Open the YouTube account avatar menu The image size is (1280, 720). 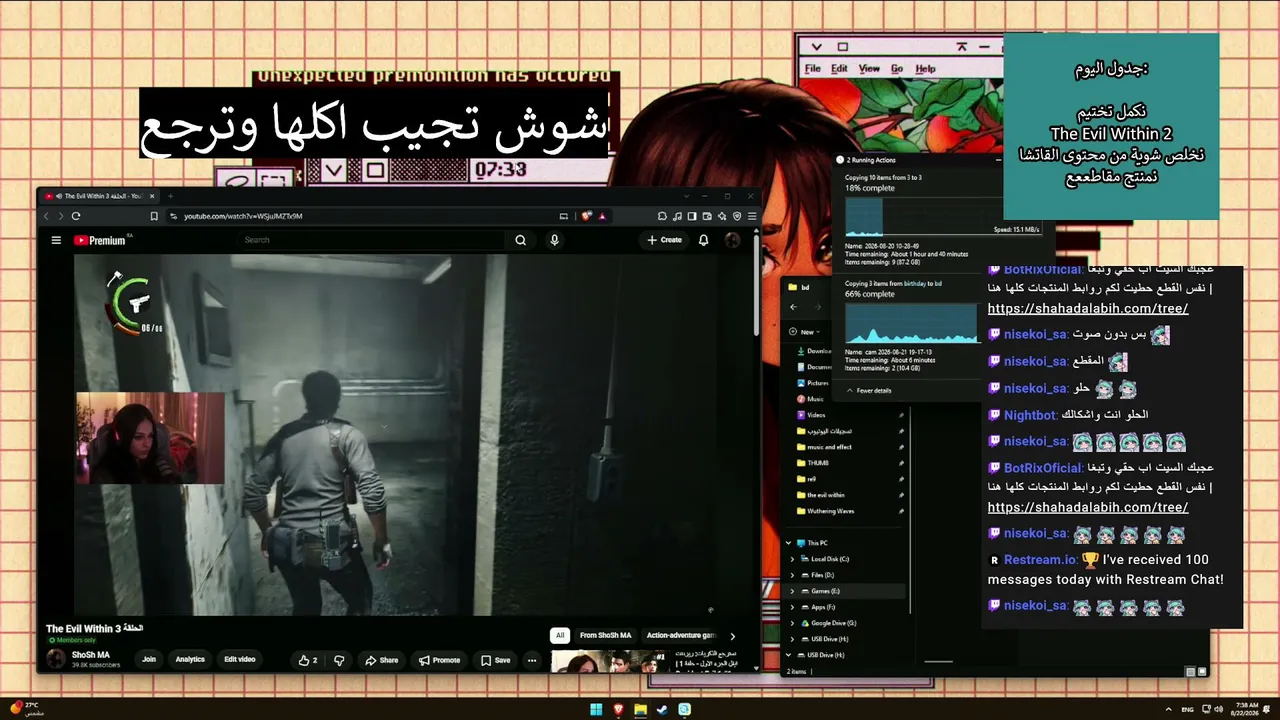[x=732, y=240]
